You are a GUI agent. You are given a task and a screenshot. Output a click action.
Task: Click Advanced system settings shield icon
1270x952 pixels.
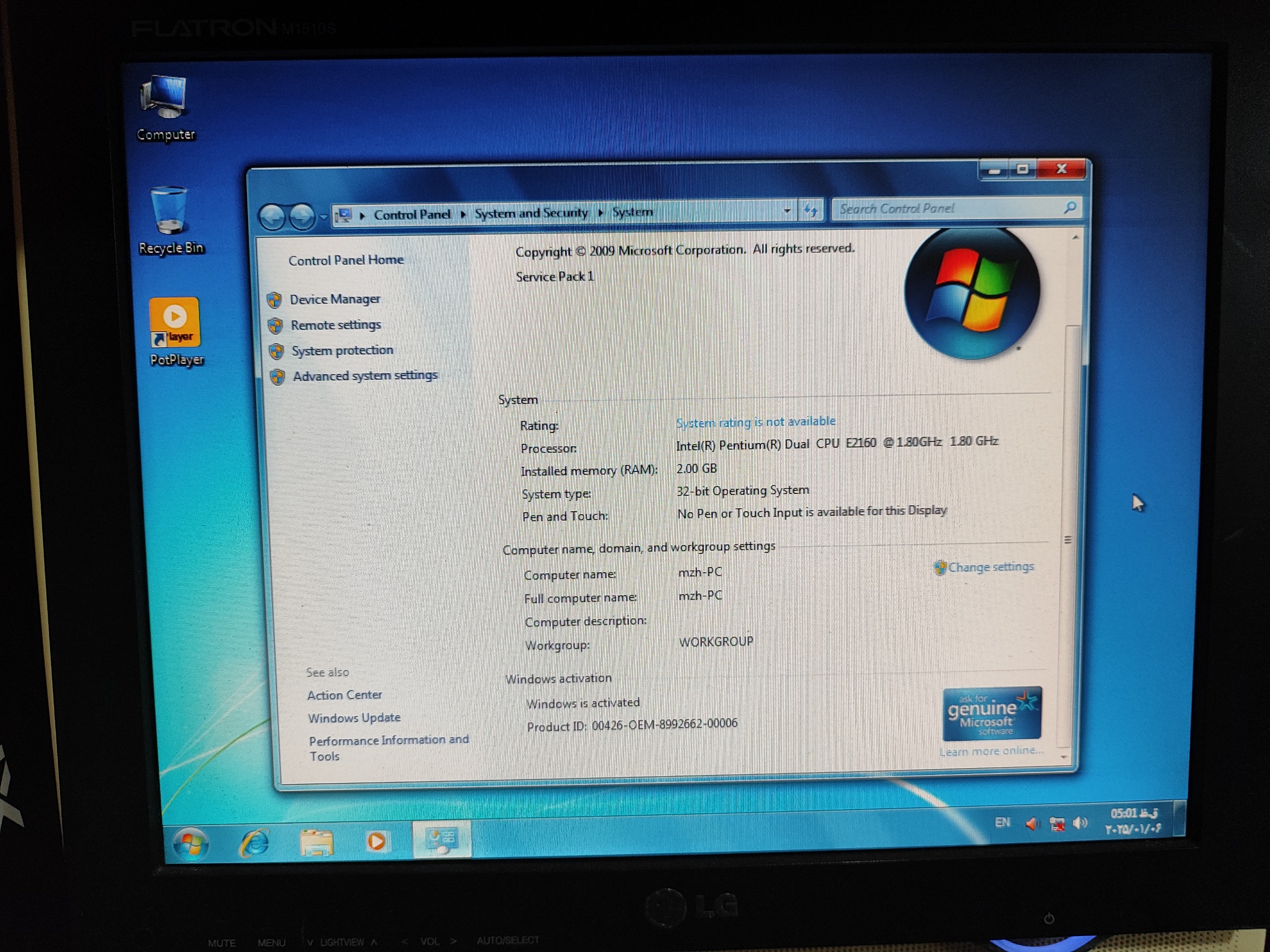[278, 377]
